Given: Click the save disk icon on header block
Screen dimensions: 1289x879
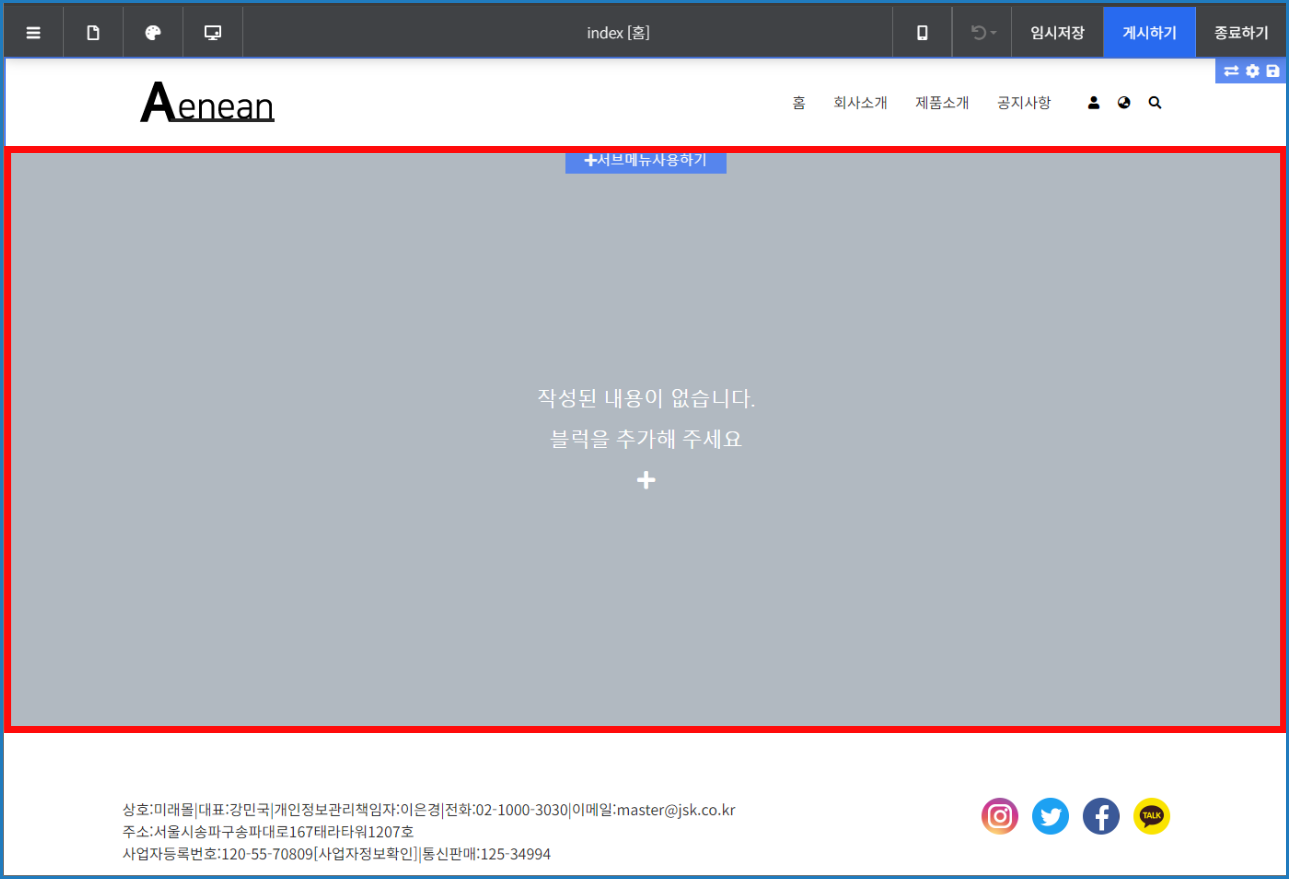Looking at the screenshot, I should pos(1273,71).
